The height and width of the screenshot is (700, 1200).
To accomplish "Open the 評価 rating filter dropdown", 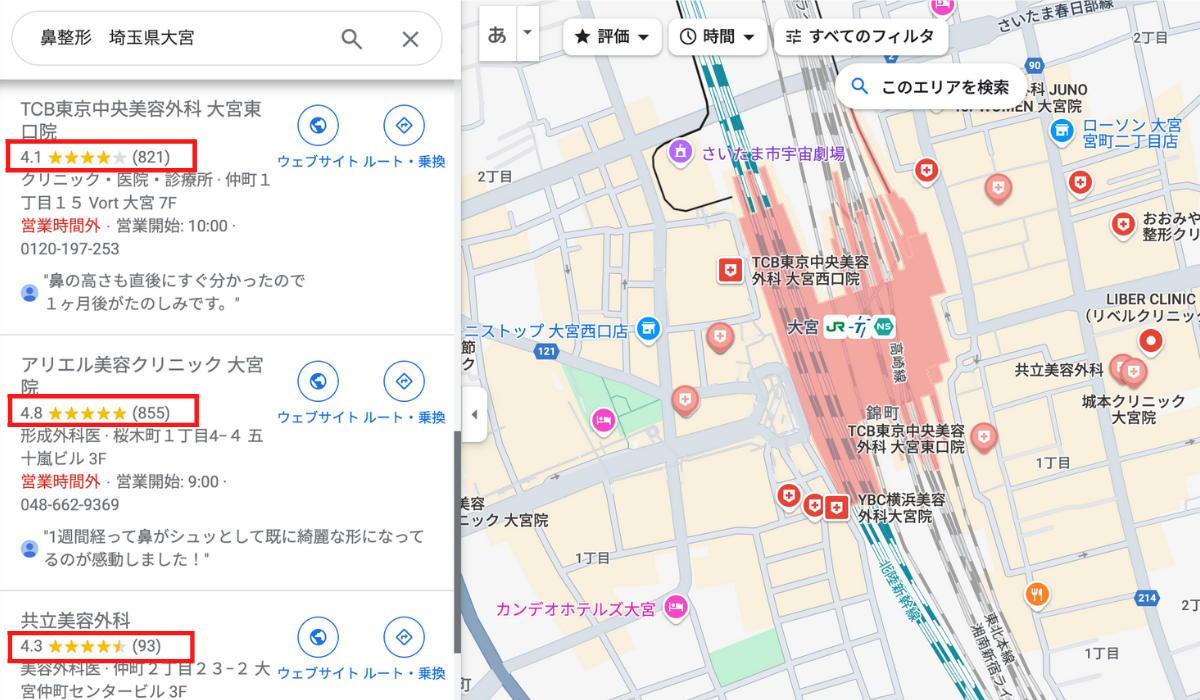I will 612,37.
